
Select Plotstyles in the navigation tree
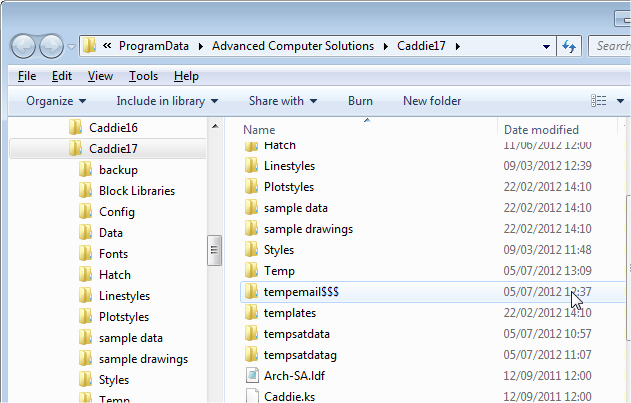tap(124, 317)
